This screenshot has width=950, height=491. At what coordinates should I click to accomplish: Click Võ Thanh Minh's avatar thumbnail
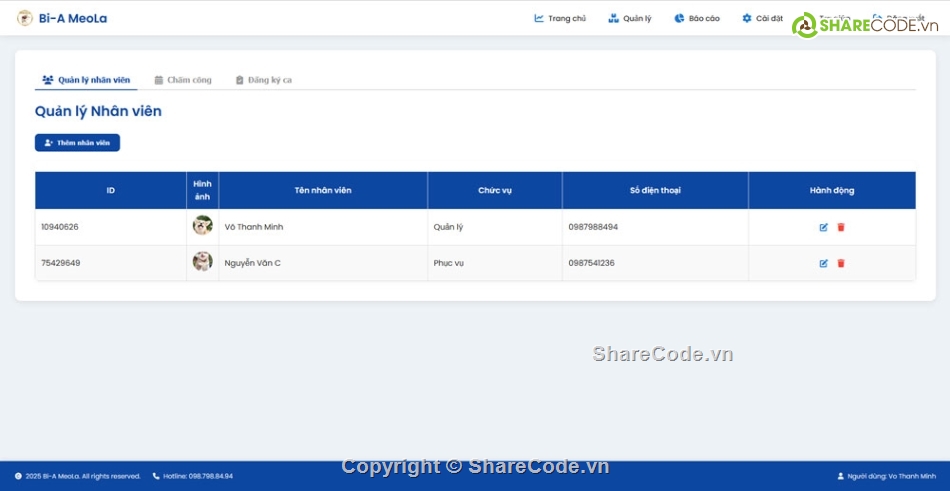[x=202, y=226]
